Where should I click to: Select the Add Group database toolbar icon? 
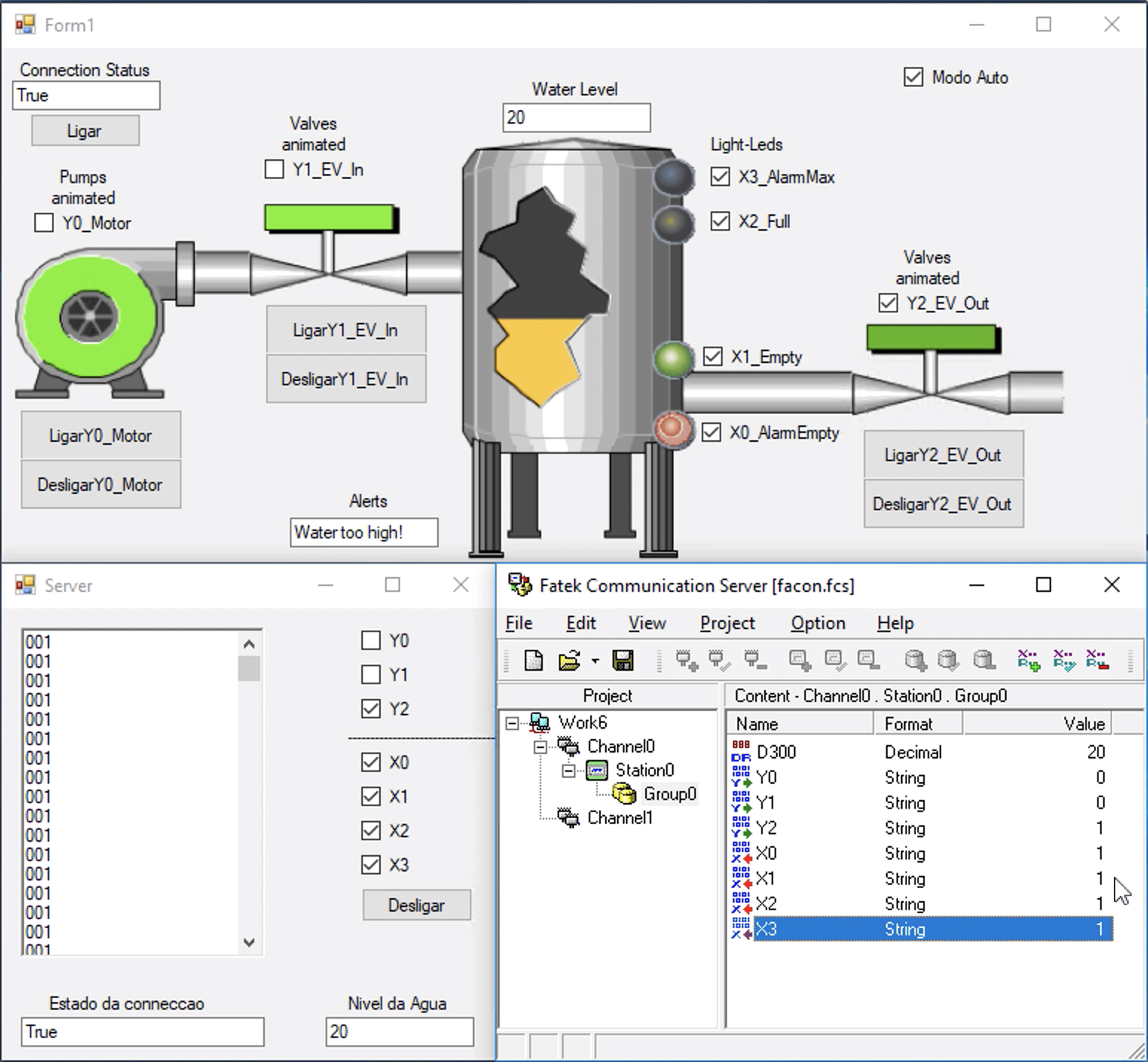tap(916, 660)
